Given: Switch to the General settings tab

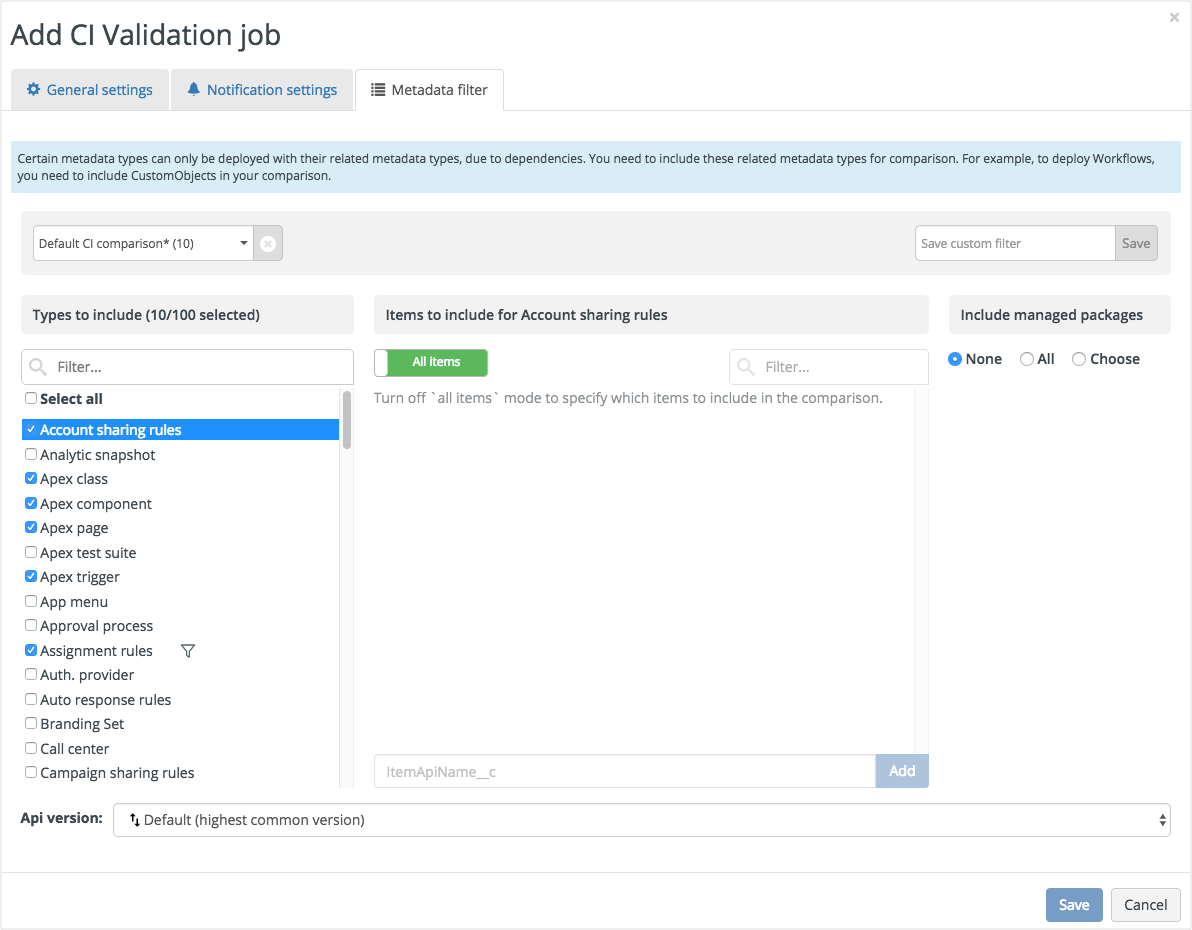Looking at the screenshot, I should click(x=90, y=90).
